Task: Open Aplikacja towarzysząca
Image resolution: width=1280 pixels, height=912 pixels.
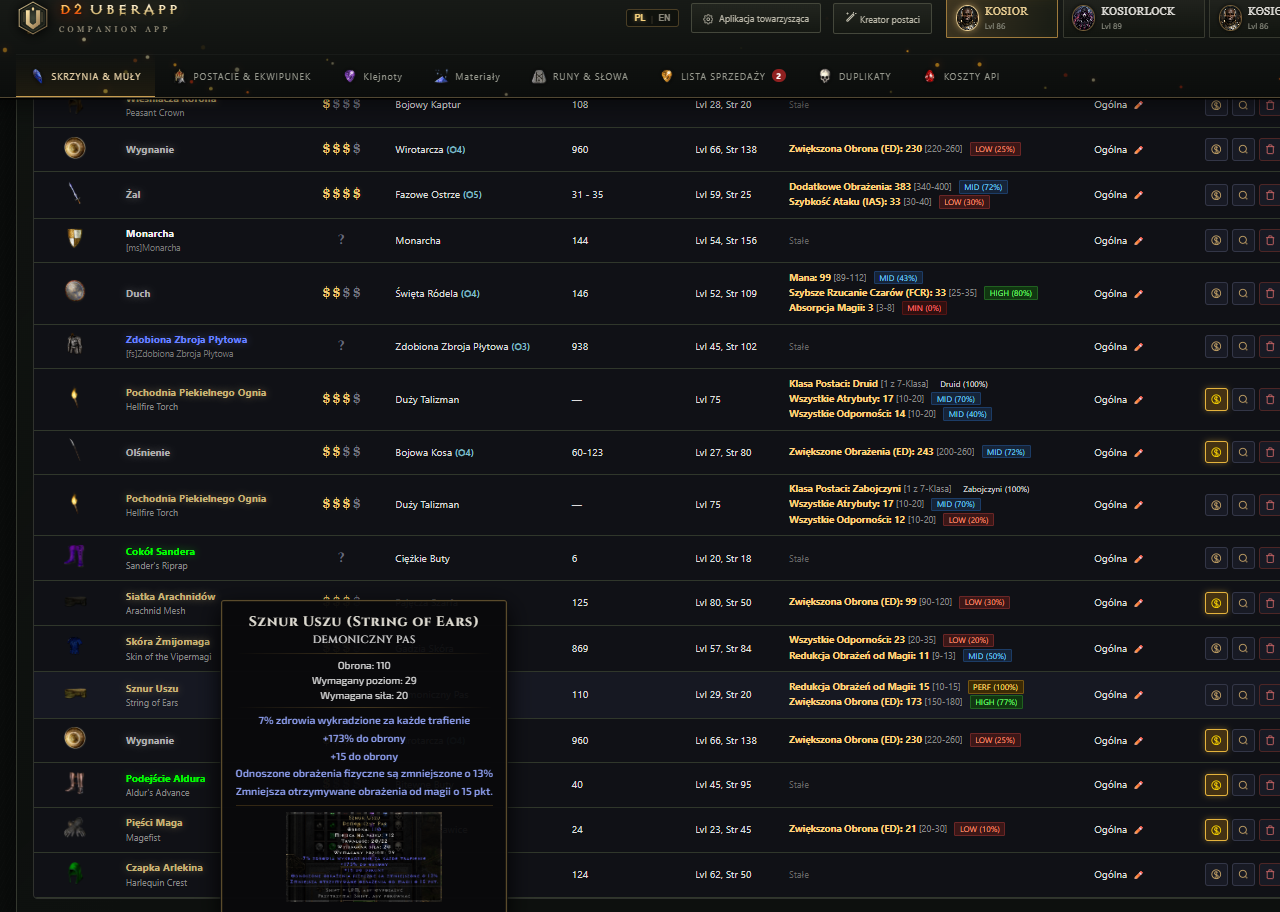Action: 756,18
